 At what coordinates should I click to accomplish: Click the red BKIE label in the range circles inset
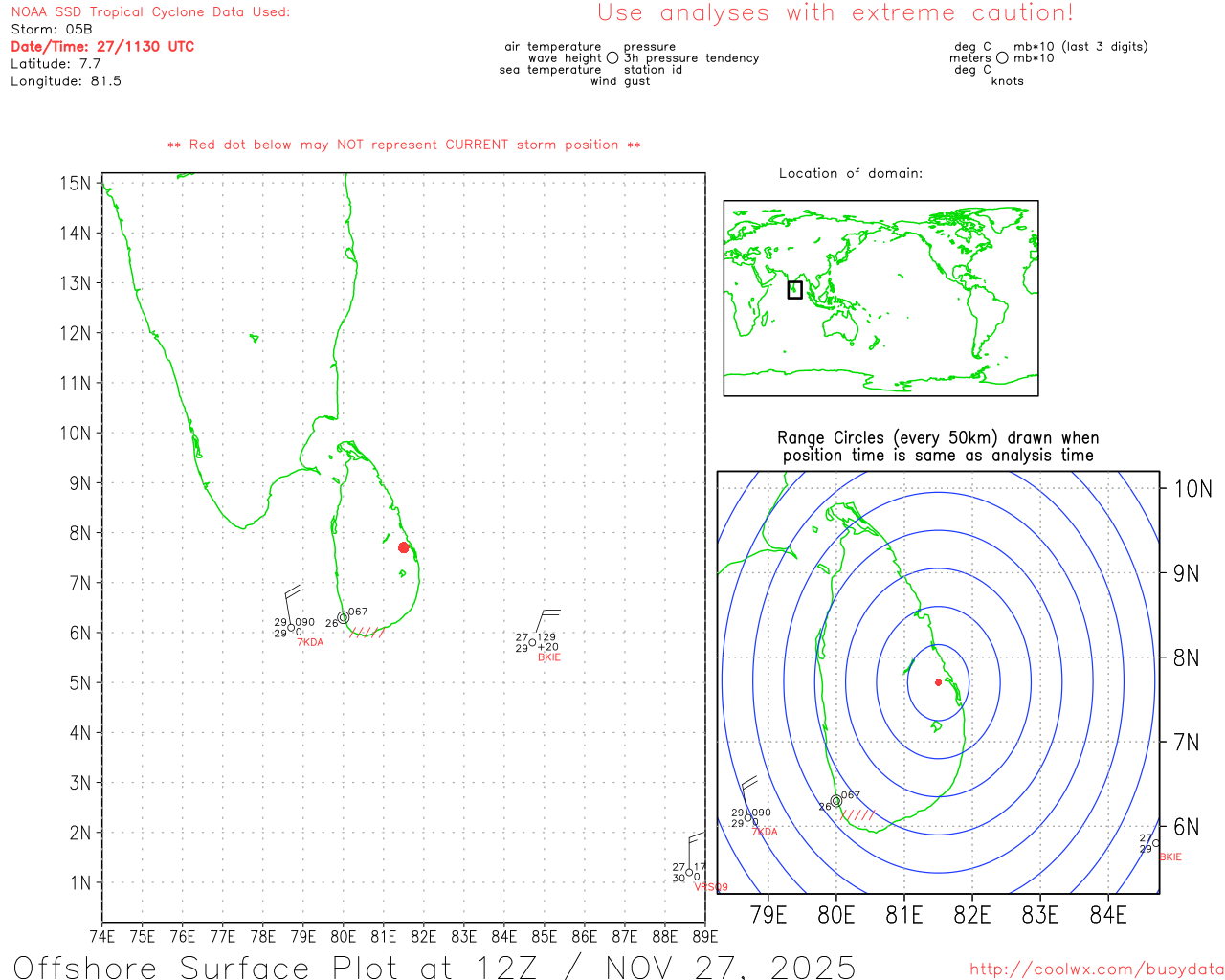click(1170, 857)
